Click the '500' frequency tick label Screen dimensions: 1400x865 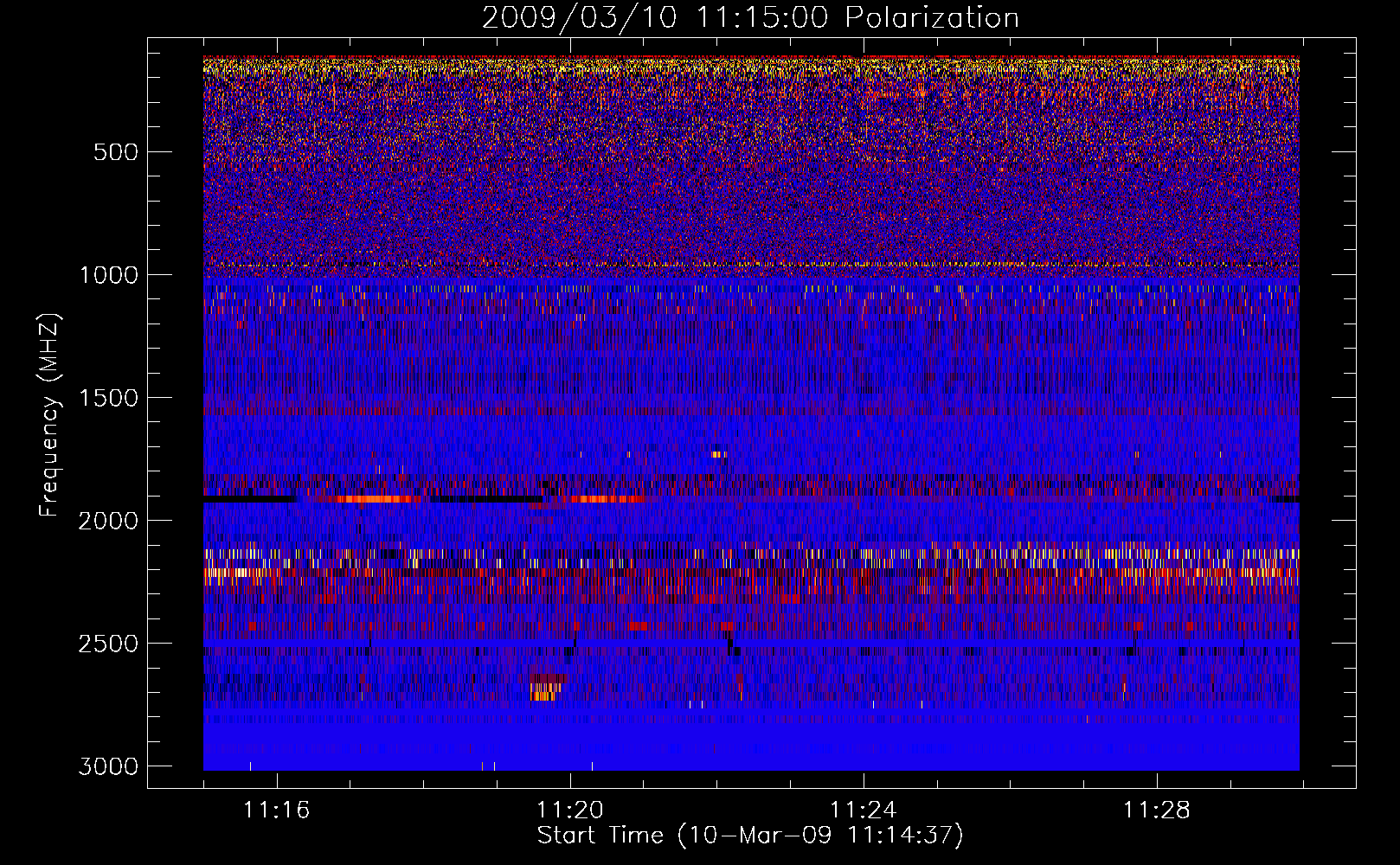[x=115, y=152]
